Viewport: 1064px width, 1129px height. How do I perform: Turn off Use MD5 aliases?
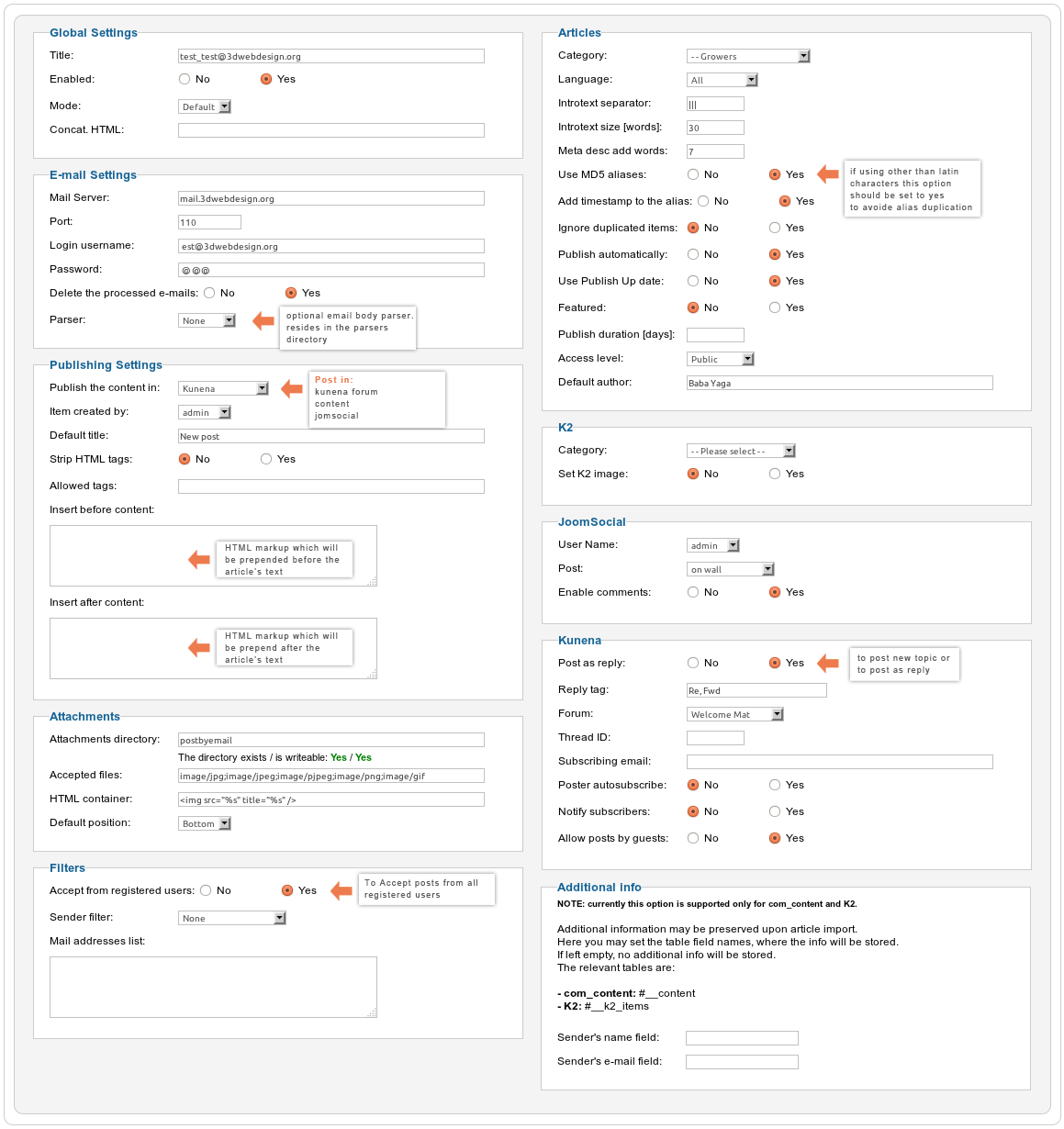[x=693, y=174]
